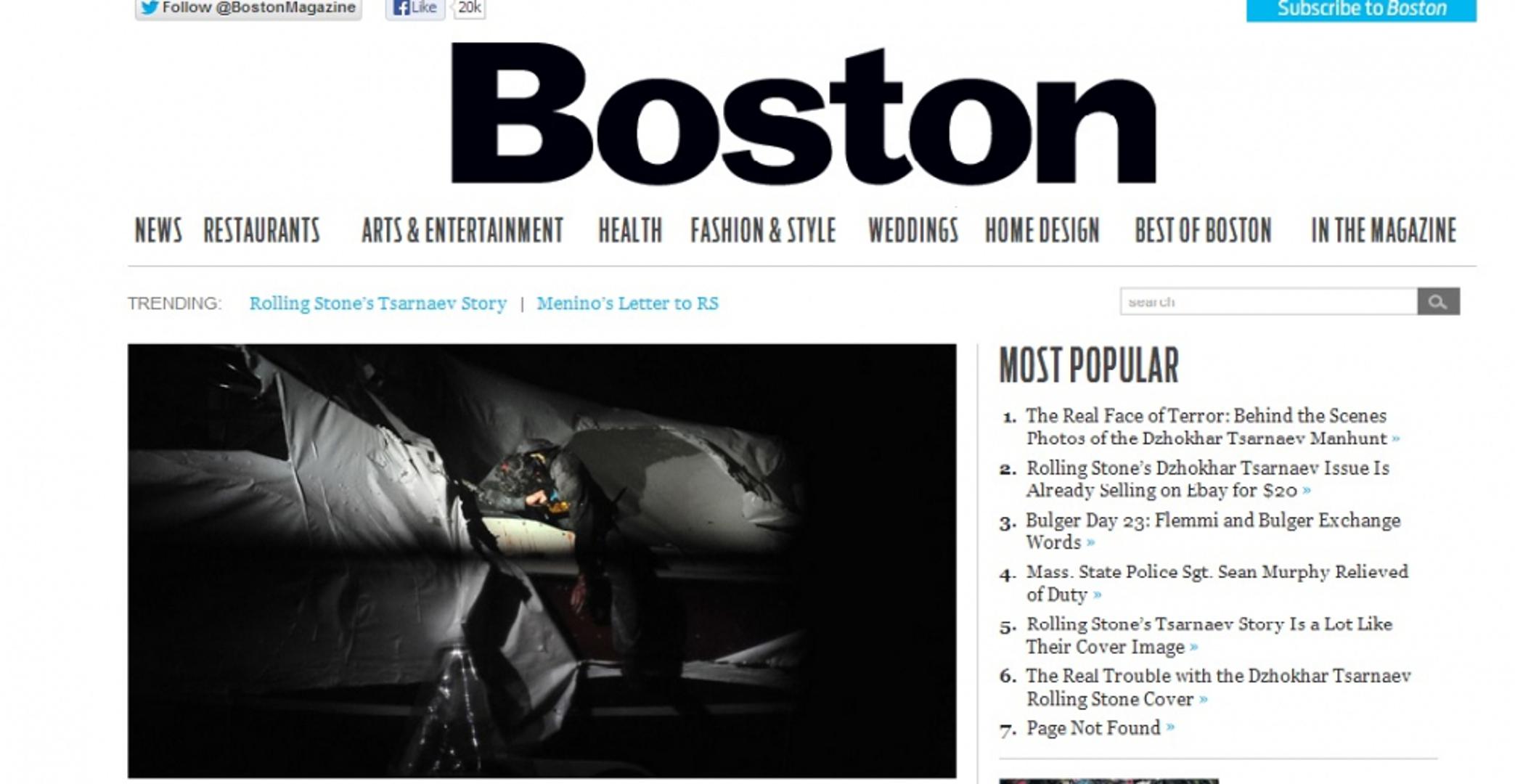Open Sgt. Sean Murphy Relieved of Duty article
This screenshot has height=784, width=1515.
(1216, 583)
